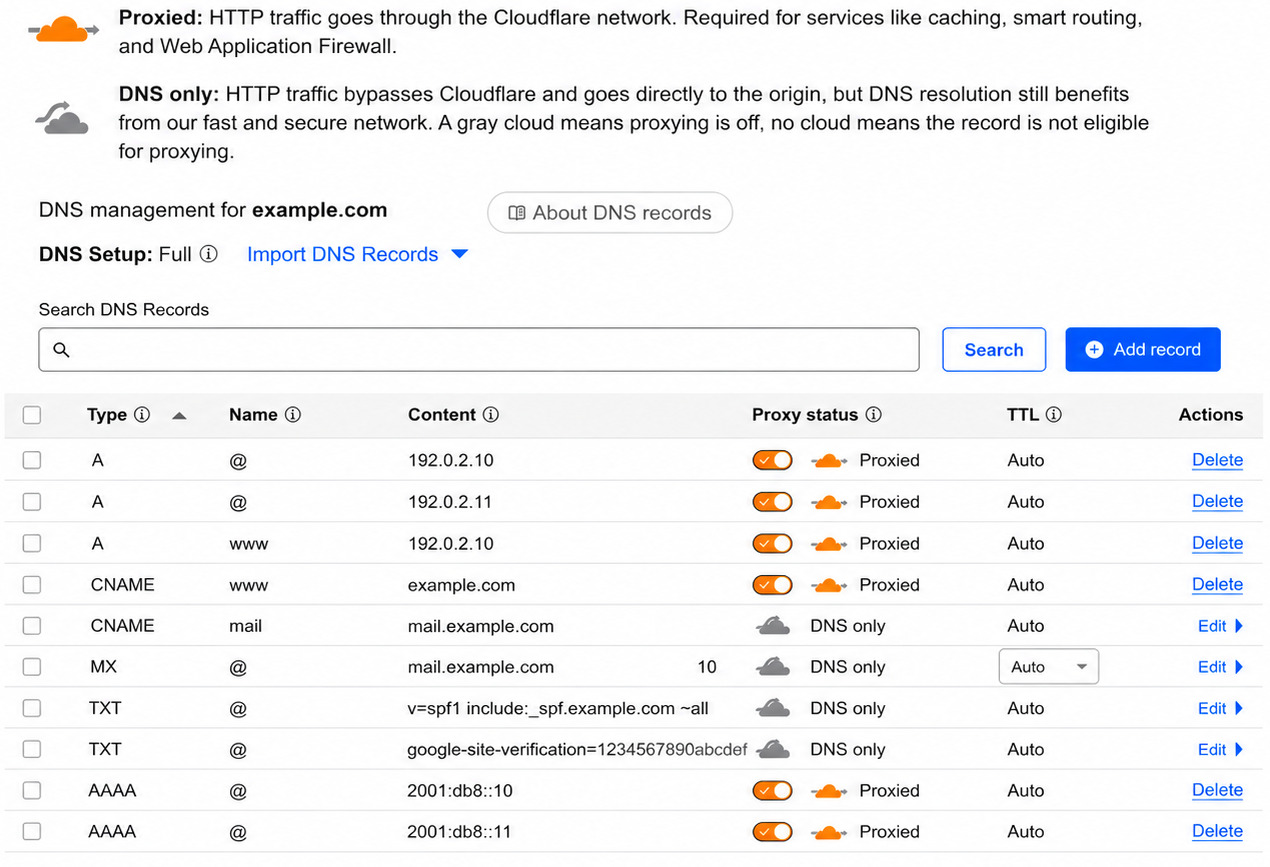
Task: Click the Name column header label
Action: click(253, 415)
